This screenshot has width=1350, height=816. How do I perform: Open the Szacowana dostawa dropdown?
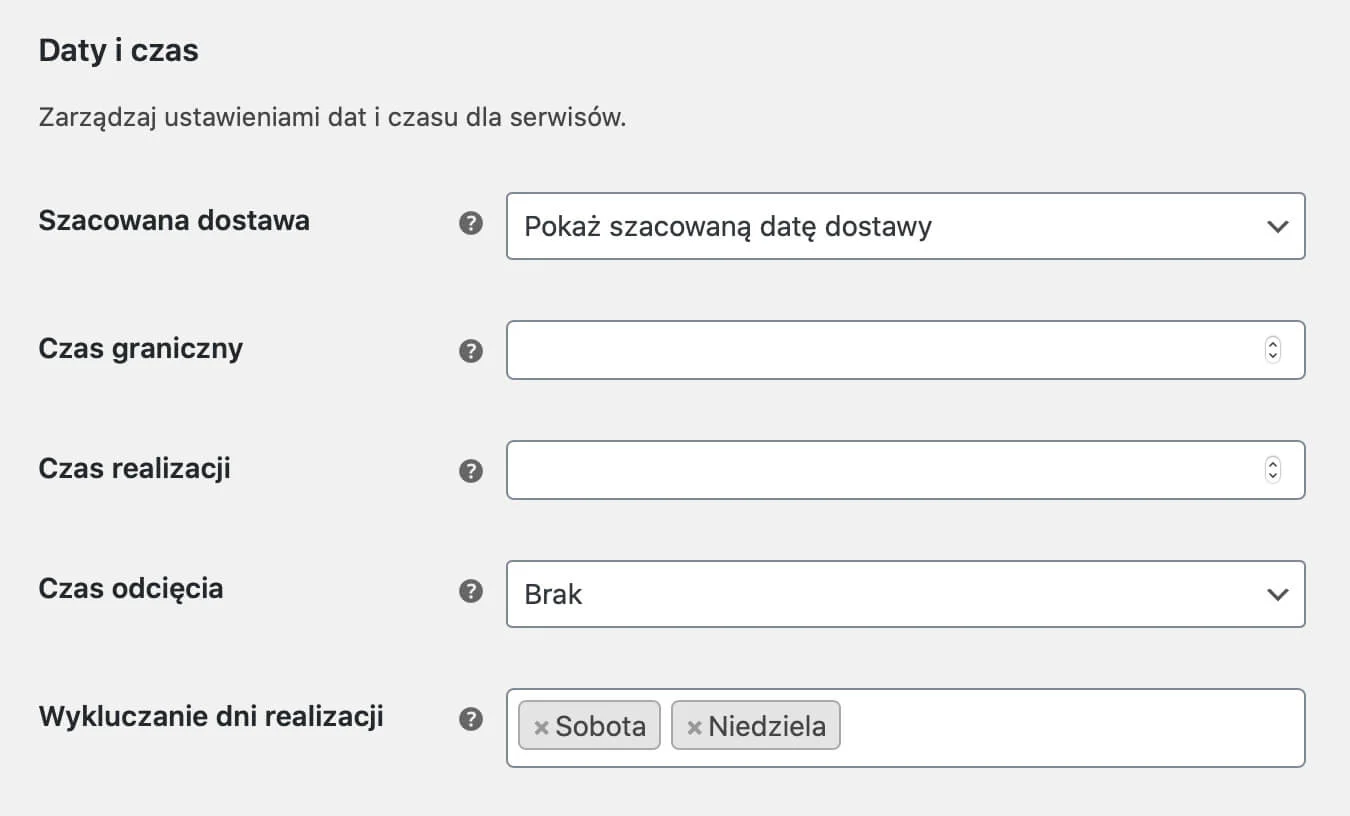[880, 226]
